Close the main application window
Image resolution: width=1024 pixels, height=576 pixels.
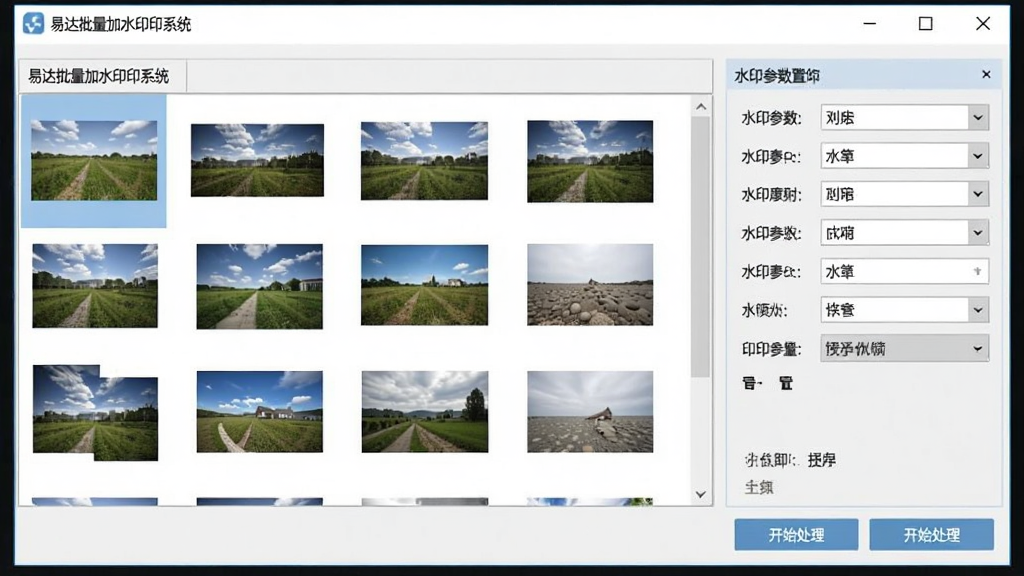point(983,24)
